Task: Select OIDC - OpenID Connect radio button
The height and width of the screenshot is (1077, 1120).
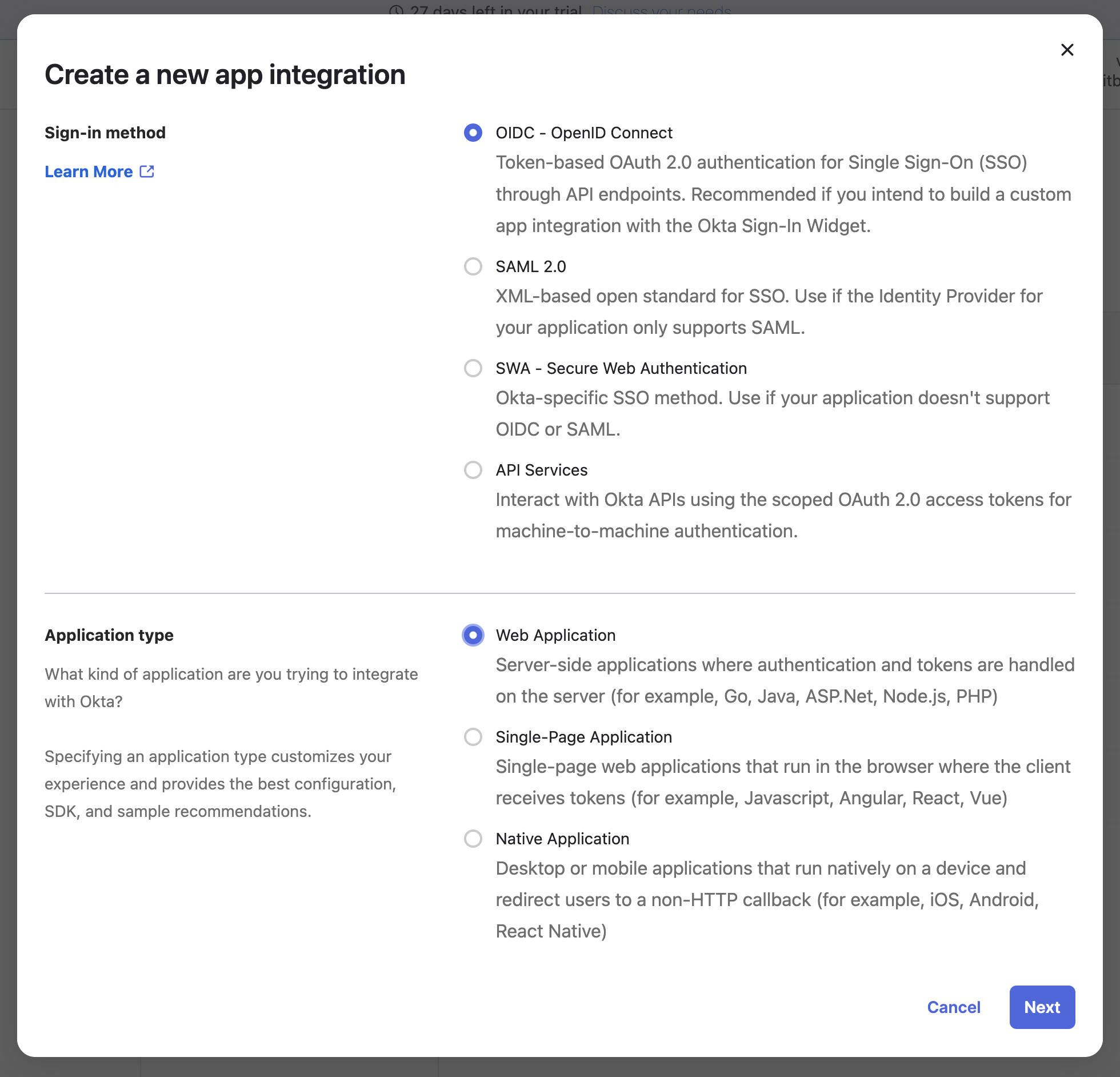Action: click(473, 133)
